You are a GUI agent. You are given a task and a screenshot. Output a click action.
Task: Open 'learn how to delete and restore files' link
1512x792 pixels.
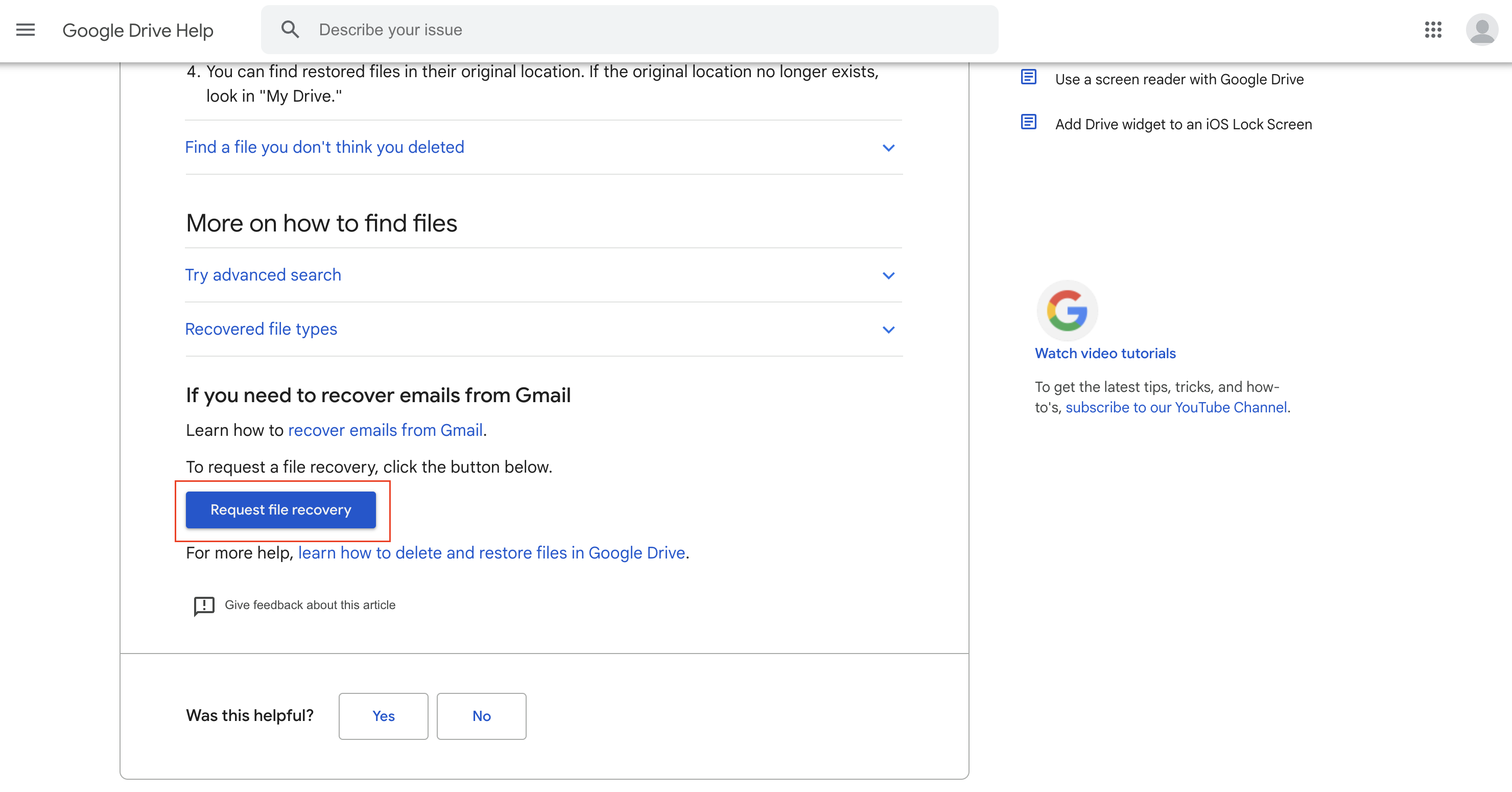click(x=491, y=553)
